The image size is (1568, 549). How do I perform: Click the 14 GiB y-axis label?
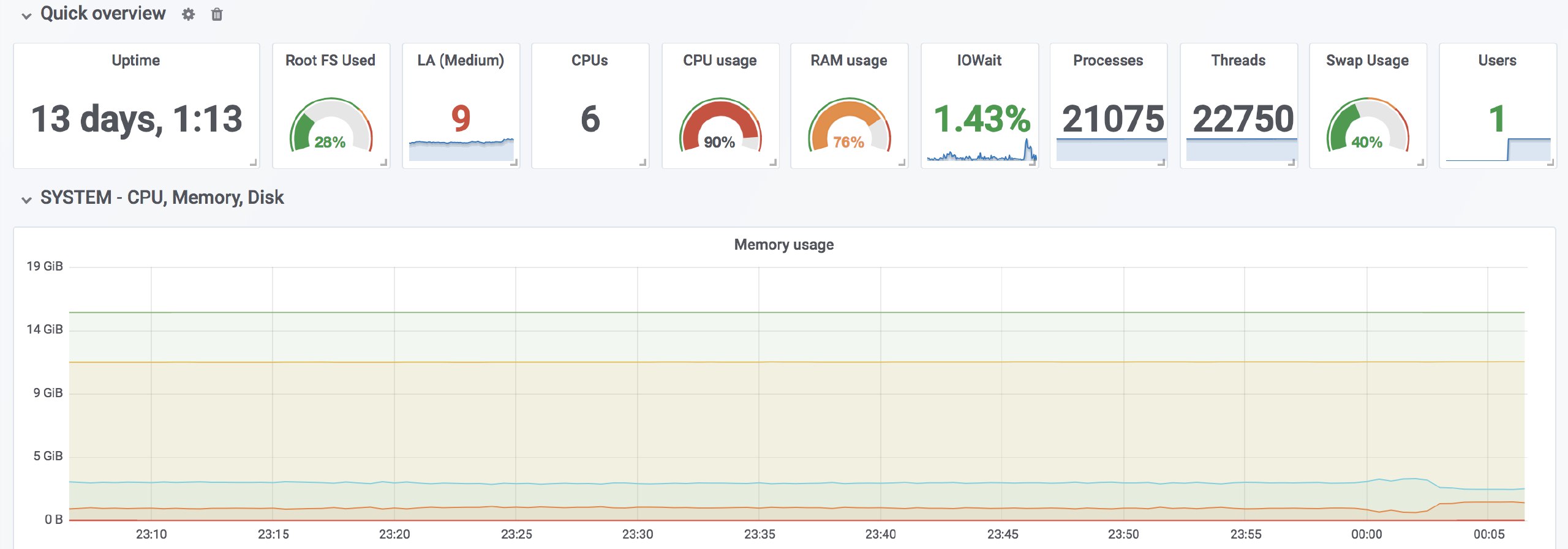tap(45, 329)
